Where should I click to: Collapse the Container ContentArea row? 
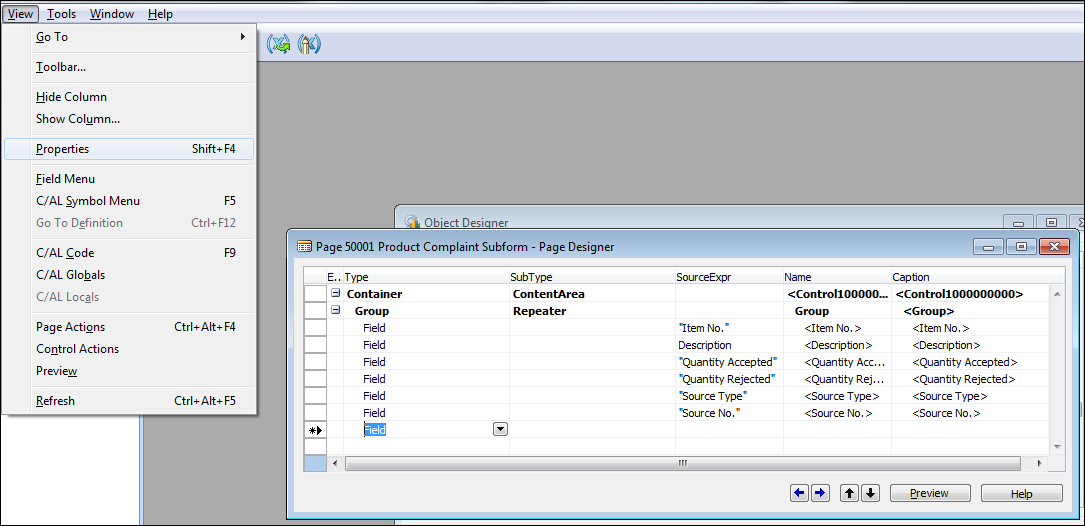point(336,293)
